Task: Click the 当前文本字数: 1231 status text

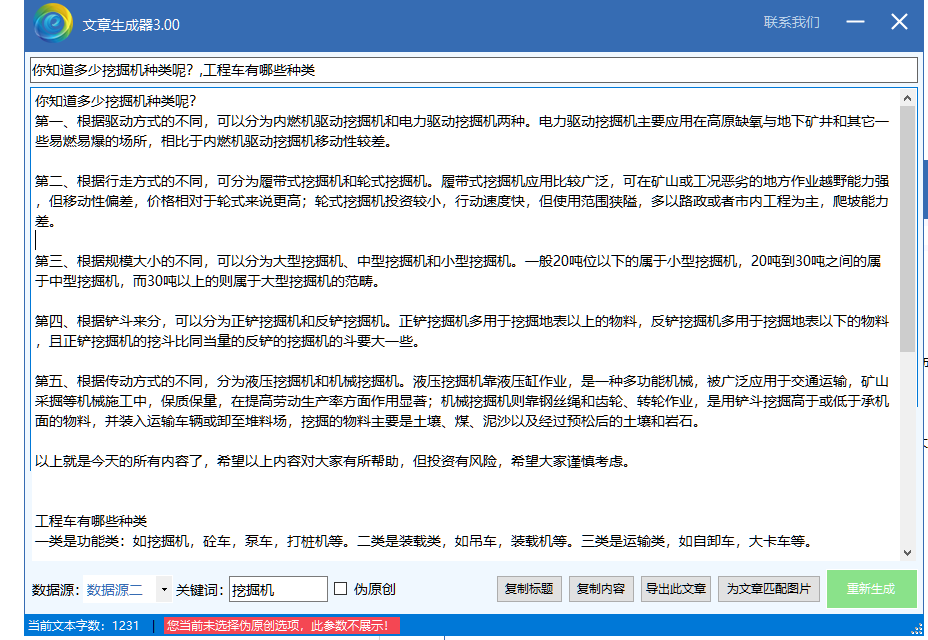Action: pos(83,626)
